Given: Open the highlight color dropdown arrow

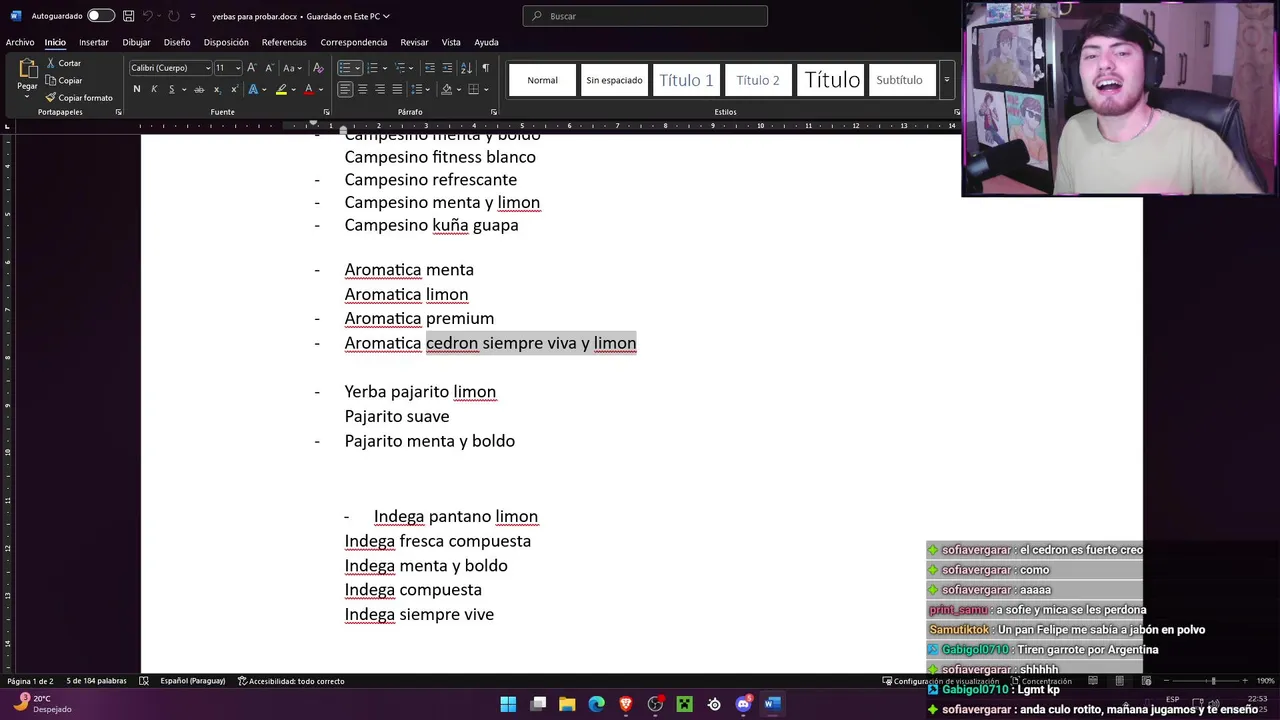Looking at the screenshot, I should point(292,89).
